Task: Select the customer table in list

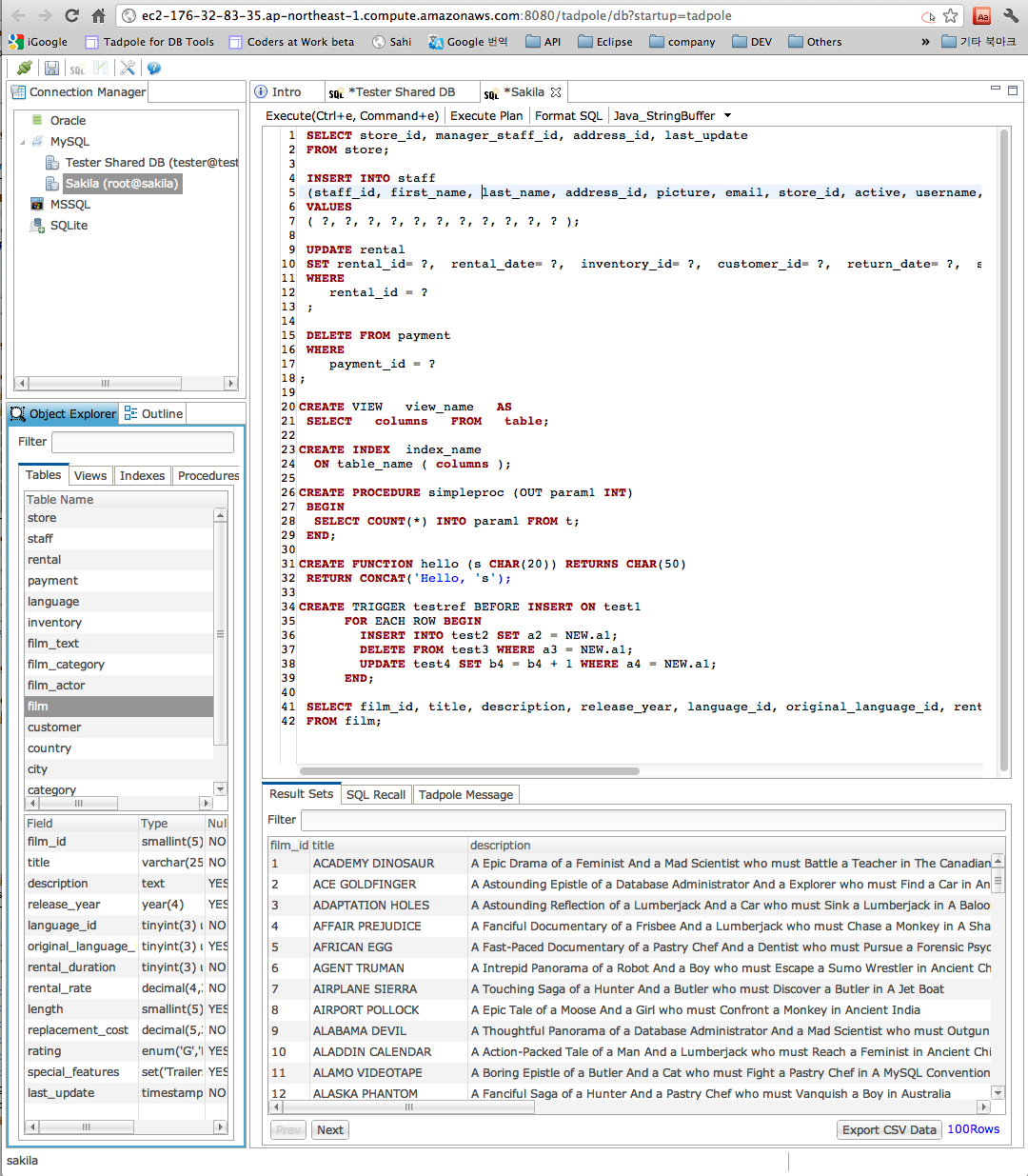Action: (54, 728)
